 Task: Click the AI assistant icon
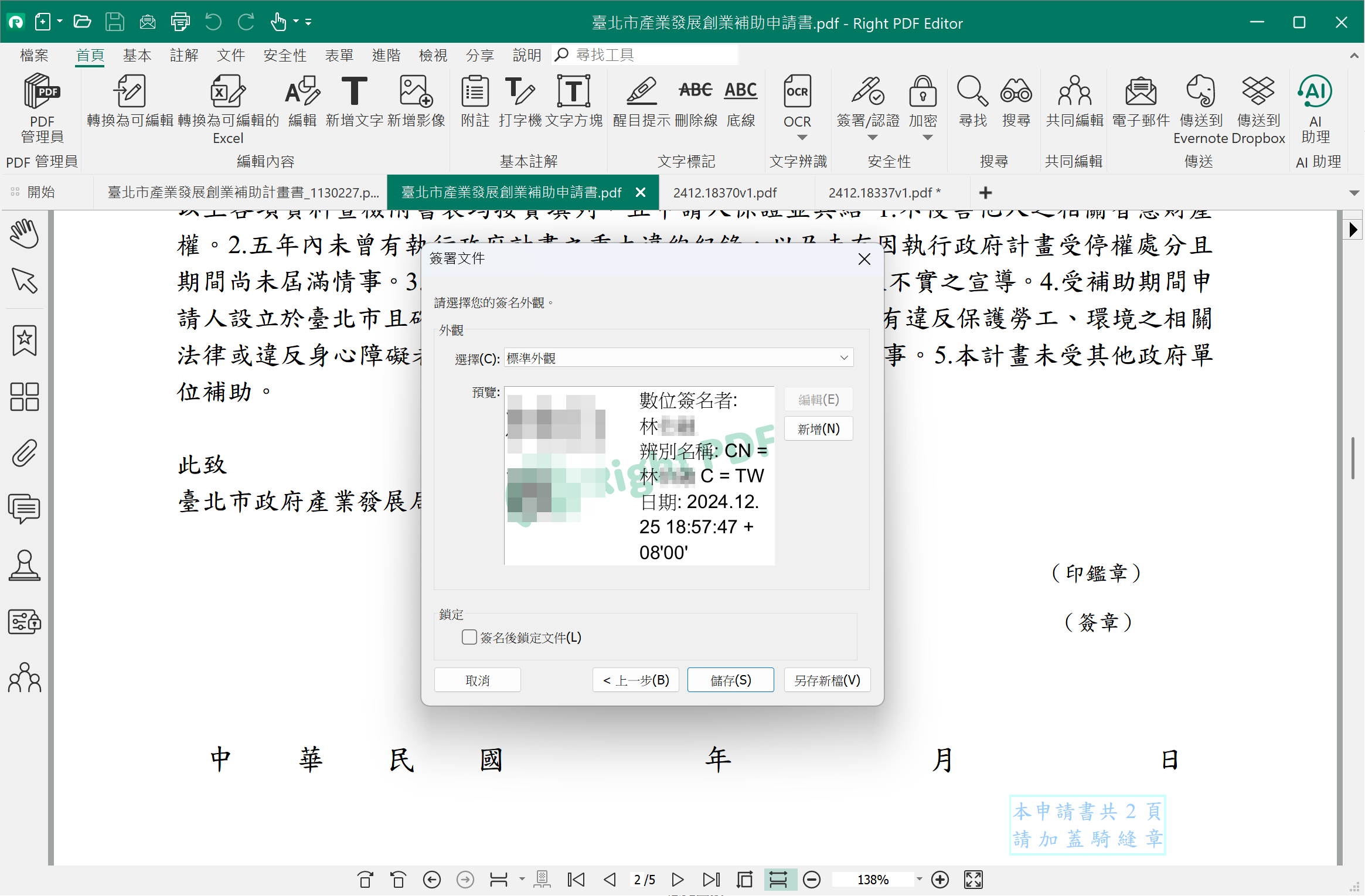pyautogui.click(x=1315, y=93)
